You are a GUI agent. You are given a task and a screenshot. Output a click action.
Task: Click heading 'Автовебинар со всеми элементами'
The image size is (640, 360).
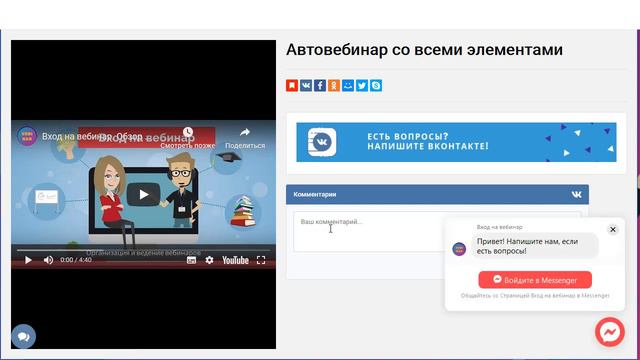424,50
